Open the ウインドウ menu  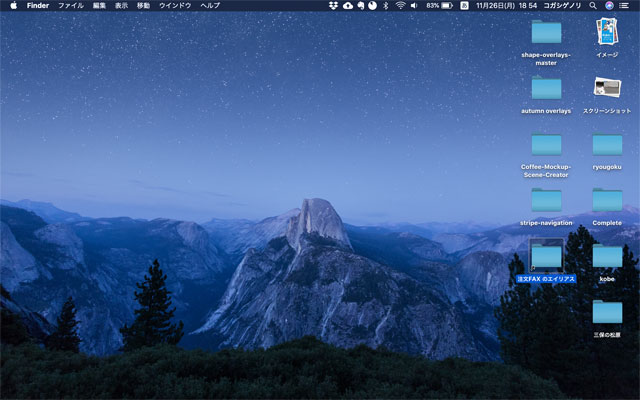click(x=175, y=6)
